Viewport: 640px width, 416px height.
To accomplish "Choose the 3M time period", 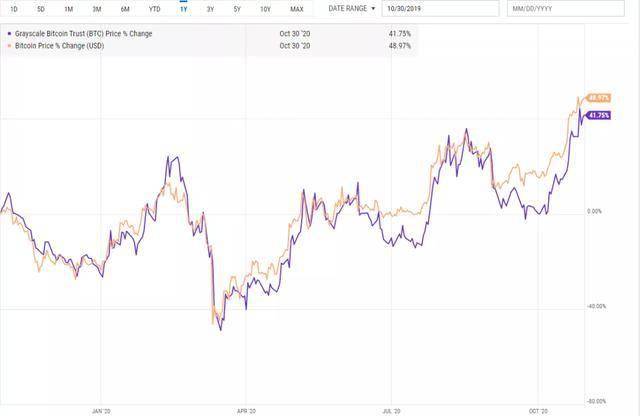I will point(96,9).
